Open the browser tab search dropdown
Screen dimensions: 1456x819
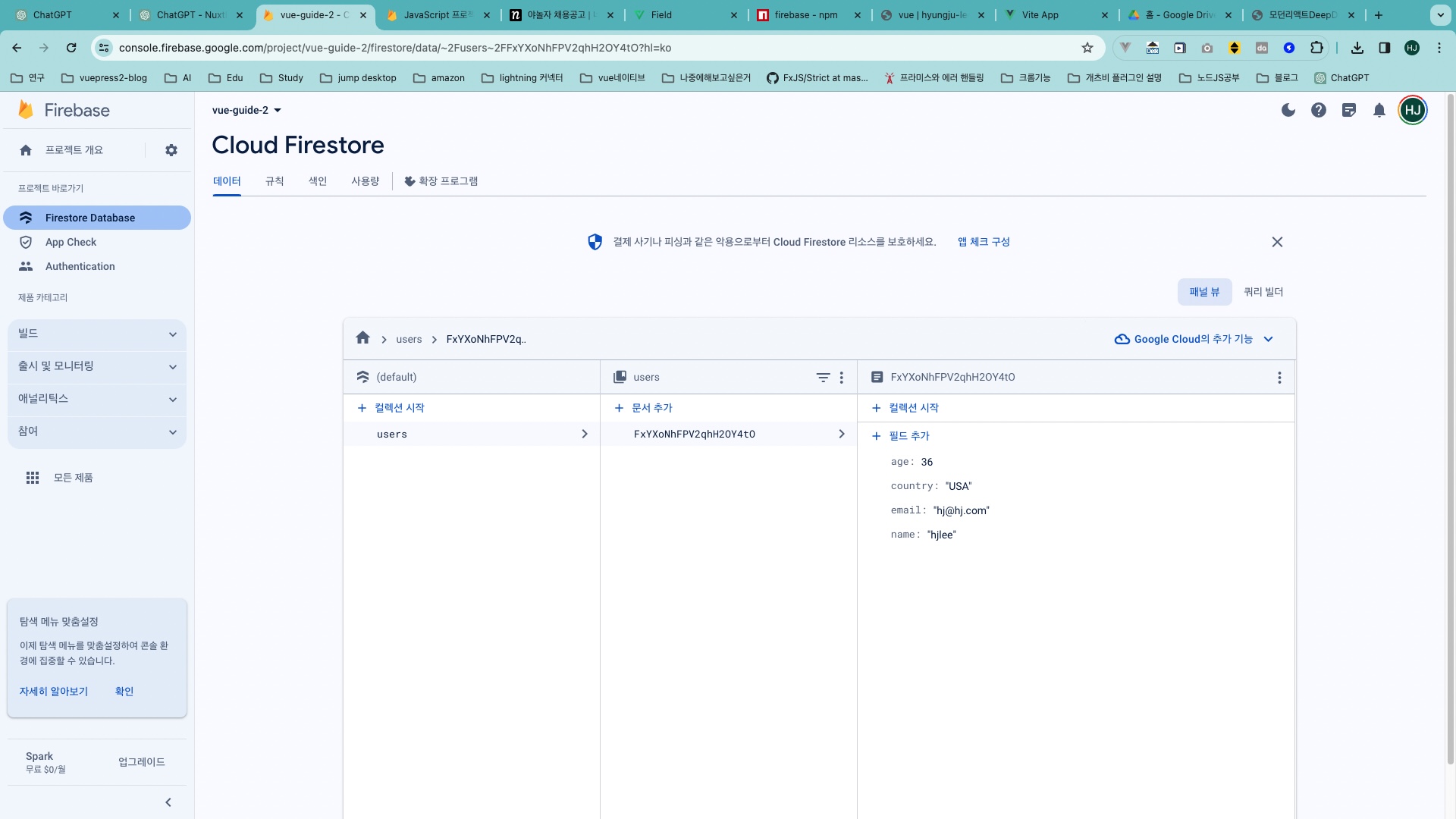(1440, 15)
